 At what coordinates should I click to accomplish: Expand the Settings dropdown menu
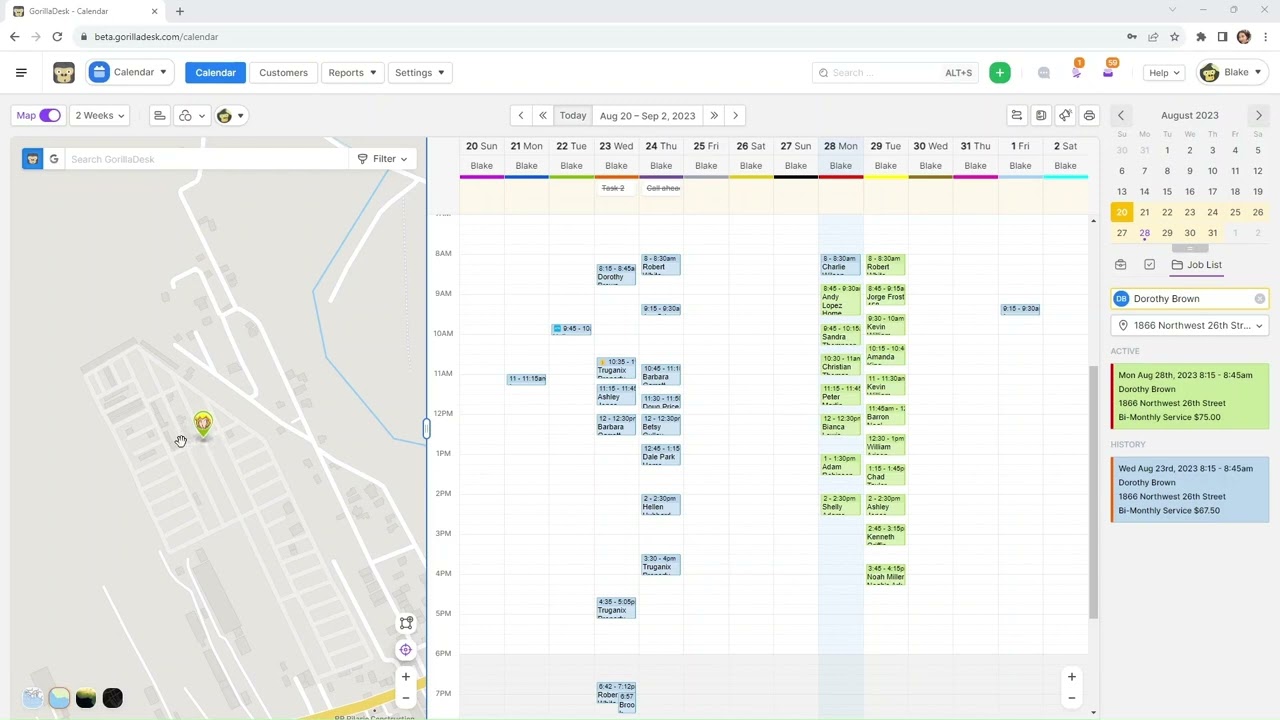coord(420,72)
